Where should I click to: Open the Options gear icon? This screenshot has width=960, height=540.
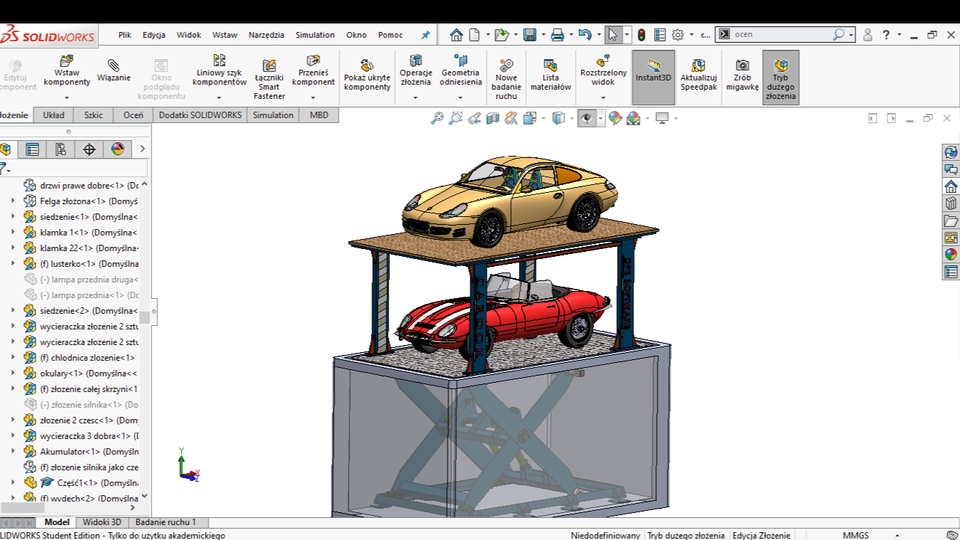pos(678,35)
